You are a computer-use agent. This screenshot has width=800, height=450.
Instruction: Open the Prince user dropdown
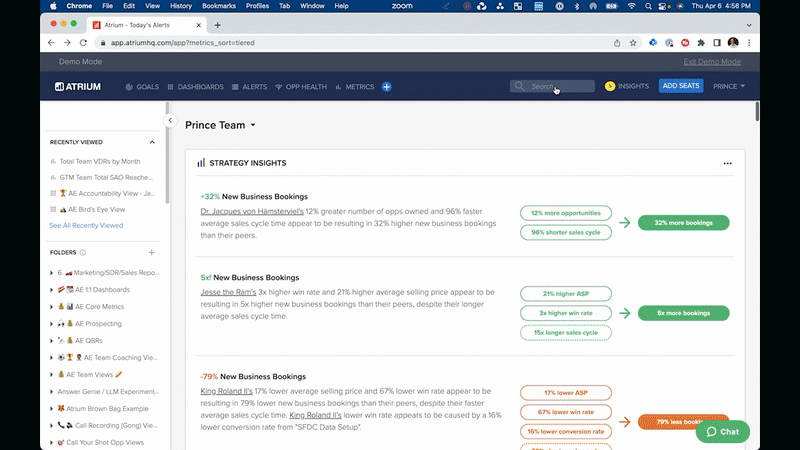729,86
